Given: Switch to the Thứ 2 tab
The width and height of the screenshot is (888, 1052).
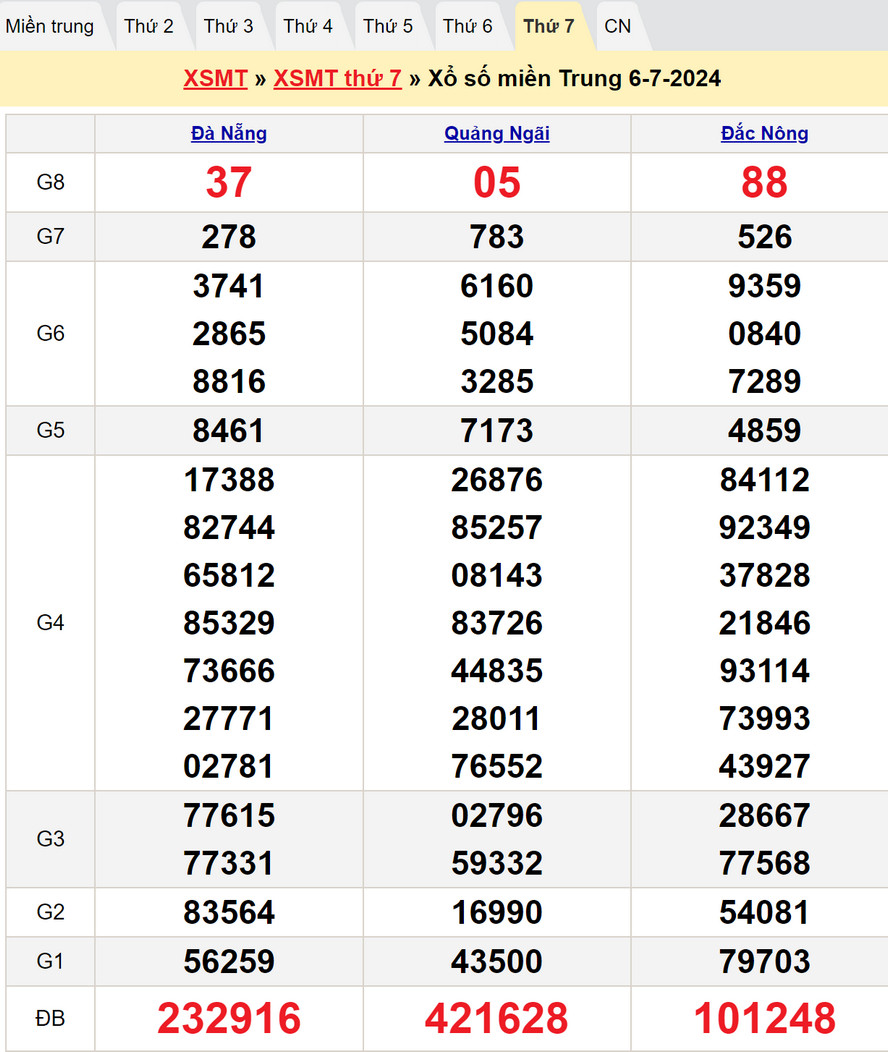Looking at the screenshot, I should click(149, 26).
